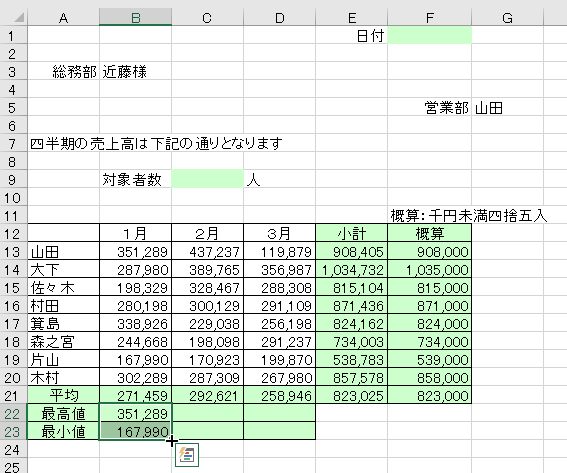Click name cell 村田
Viewport: 567px width, 473px height.
click(x=64, y=306)
